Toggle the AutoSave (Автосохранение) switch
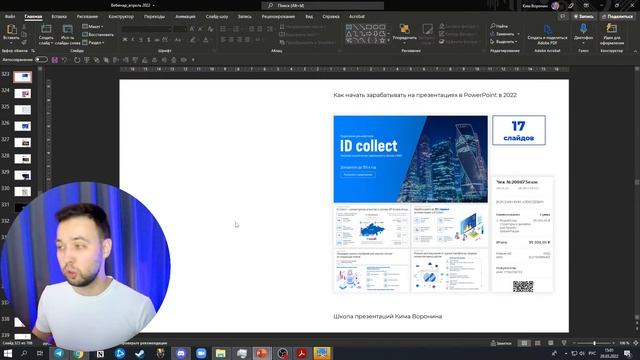 [x=41, y=60]
